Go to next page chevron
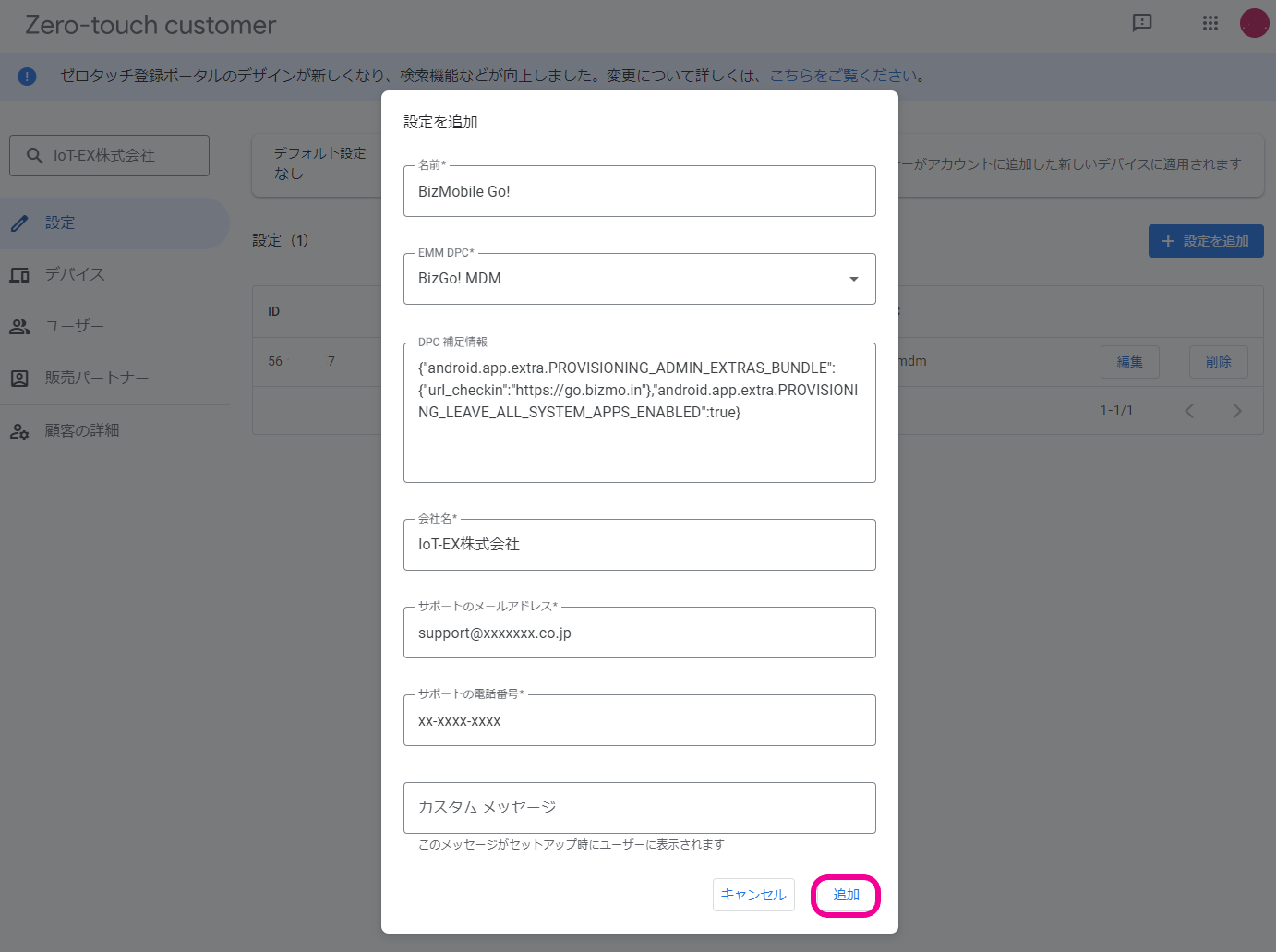 click(x=1237, y=411)
